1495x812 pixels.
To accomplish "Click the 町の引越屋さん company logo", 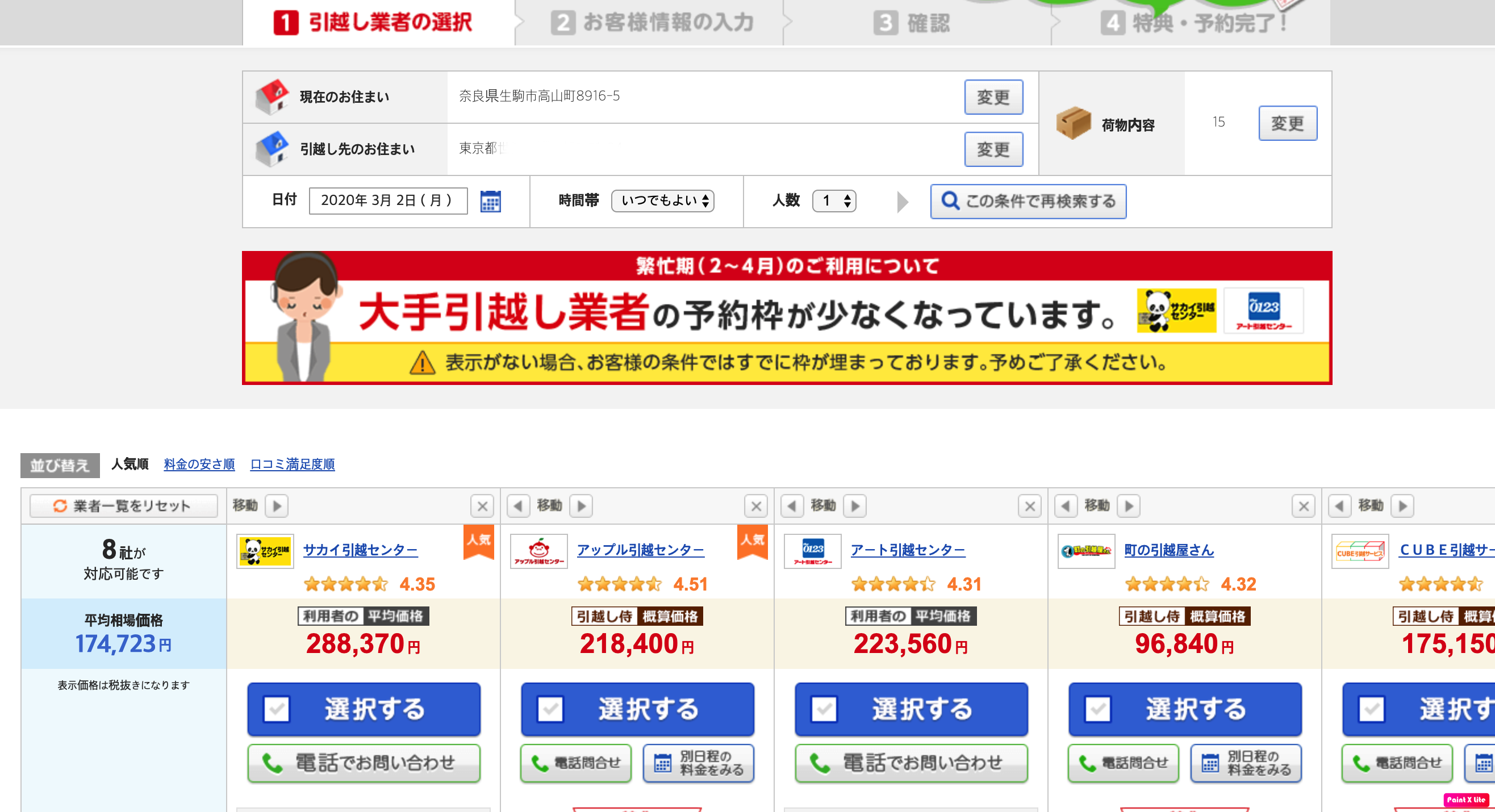I will 1086,550.
